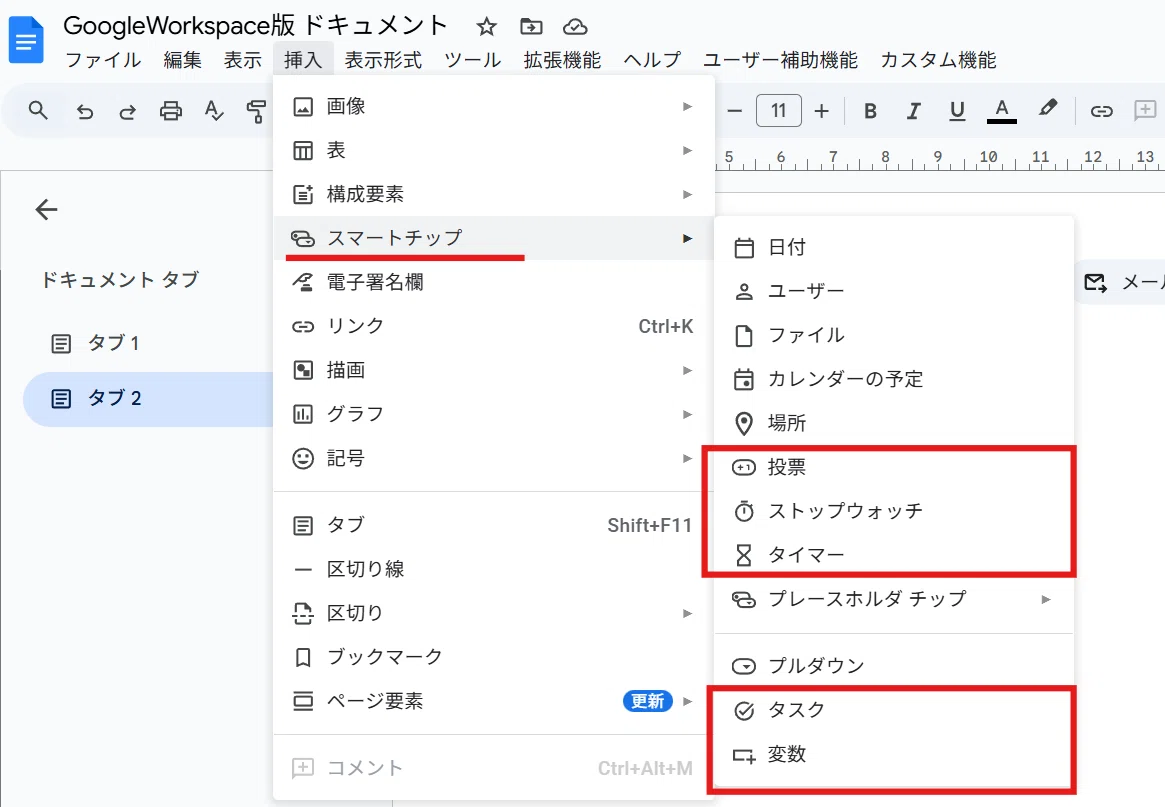Toggle underline formatting
Viewport: 1165px width, 807px height.
pyautogui.click(x=958, y=111)
